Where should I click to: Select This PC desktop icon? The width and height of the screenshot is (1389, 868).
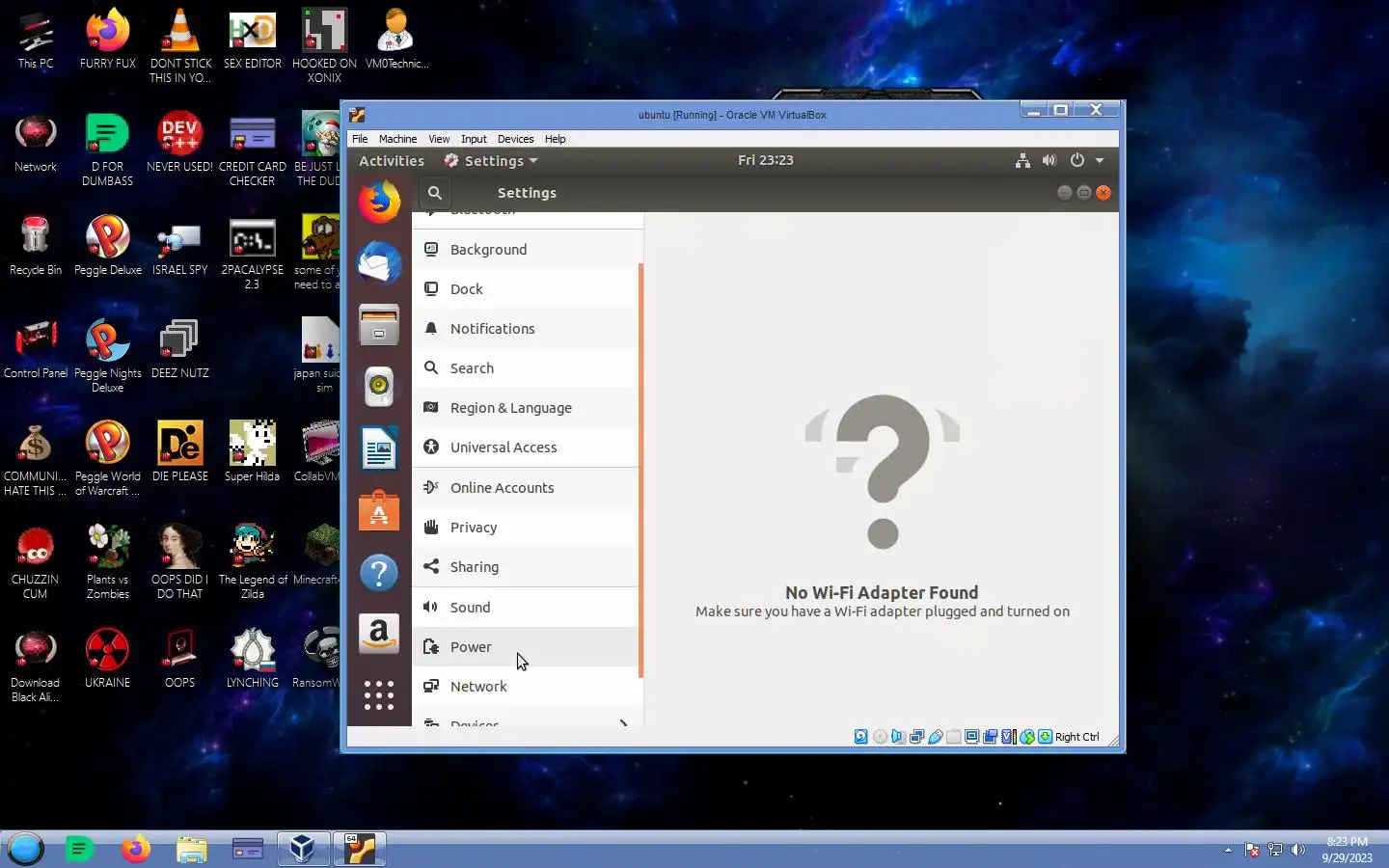tap(36, 41)
